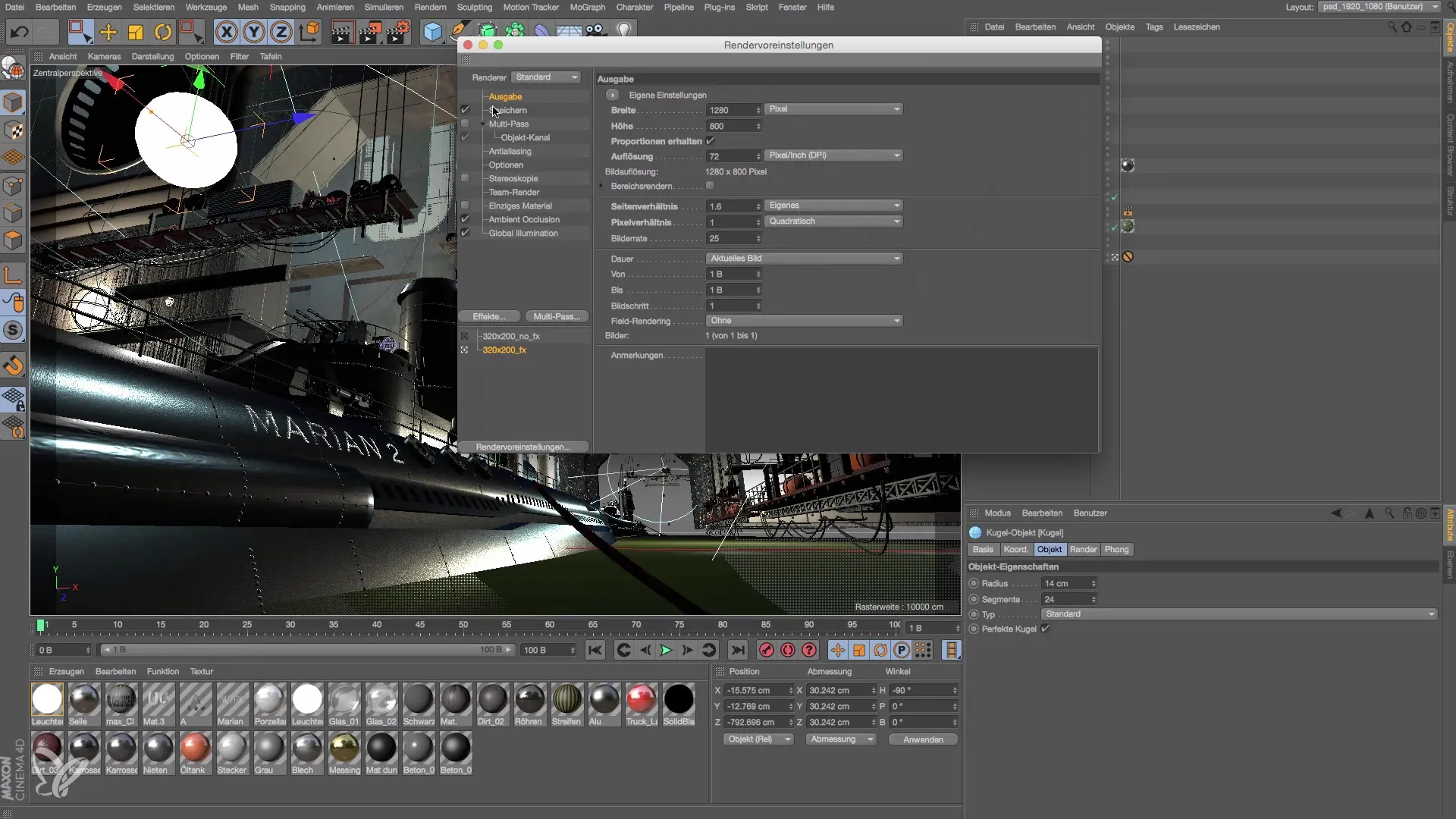Viewport: 1456px width, 819px height.
Task: Go to start of timeline
Action: coord(595,650)
